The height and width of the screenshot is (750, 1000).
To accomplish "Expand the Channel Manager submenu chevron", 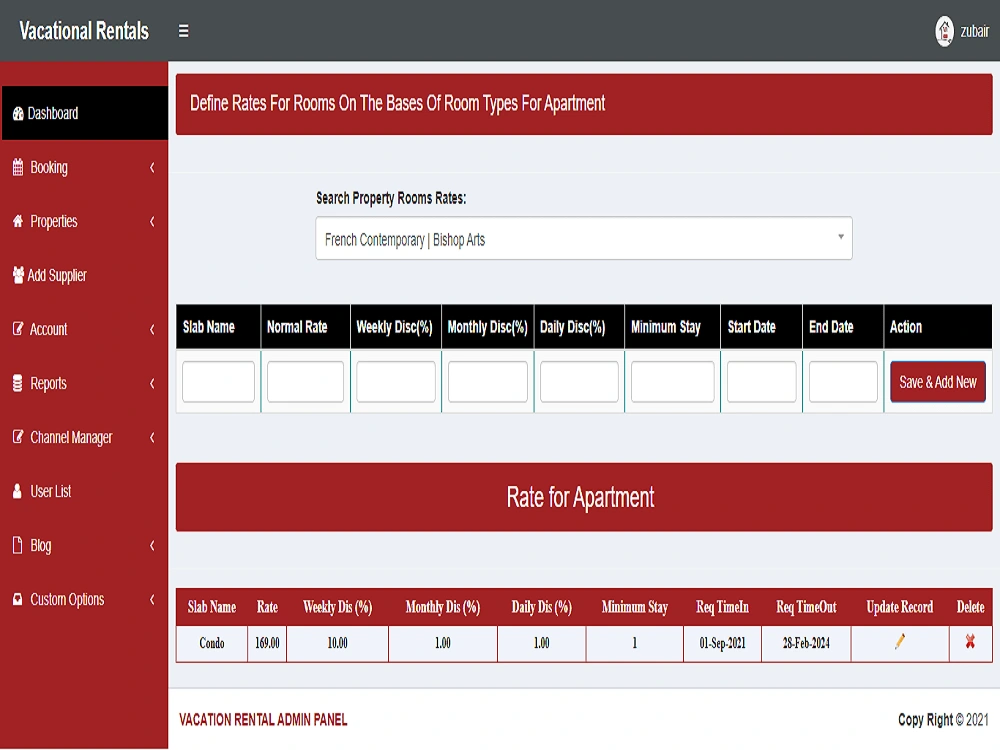I will point(152,437).
